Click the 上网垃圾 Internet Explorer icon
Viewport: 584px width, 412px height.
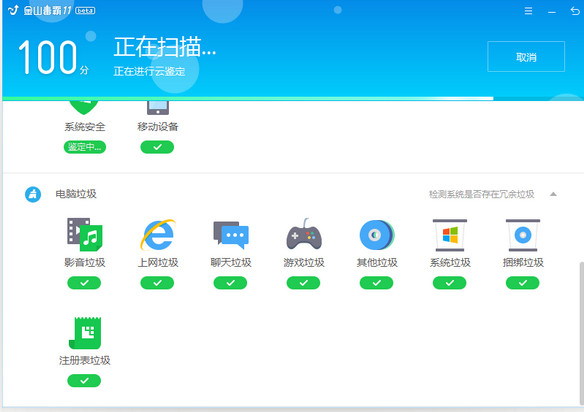158,235
